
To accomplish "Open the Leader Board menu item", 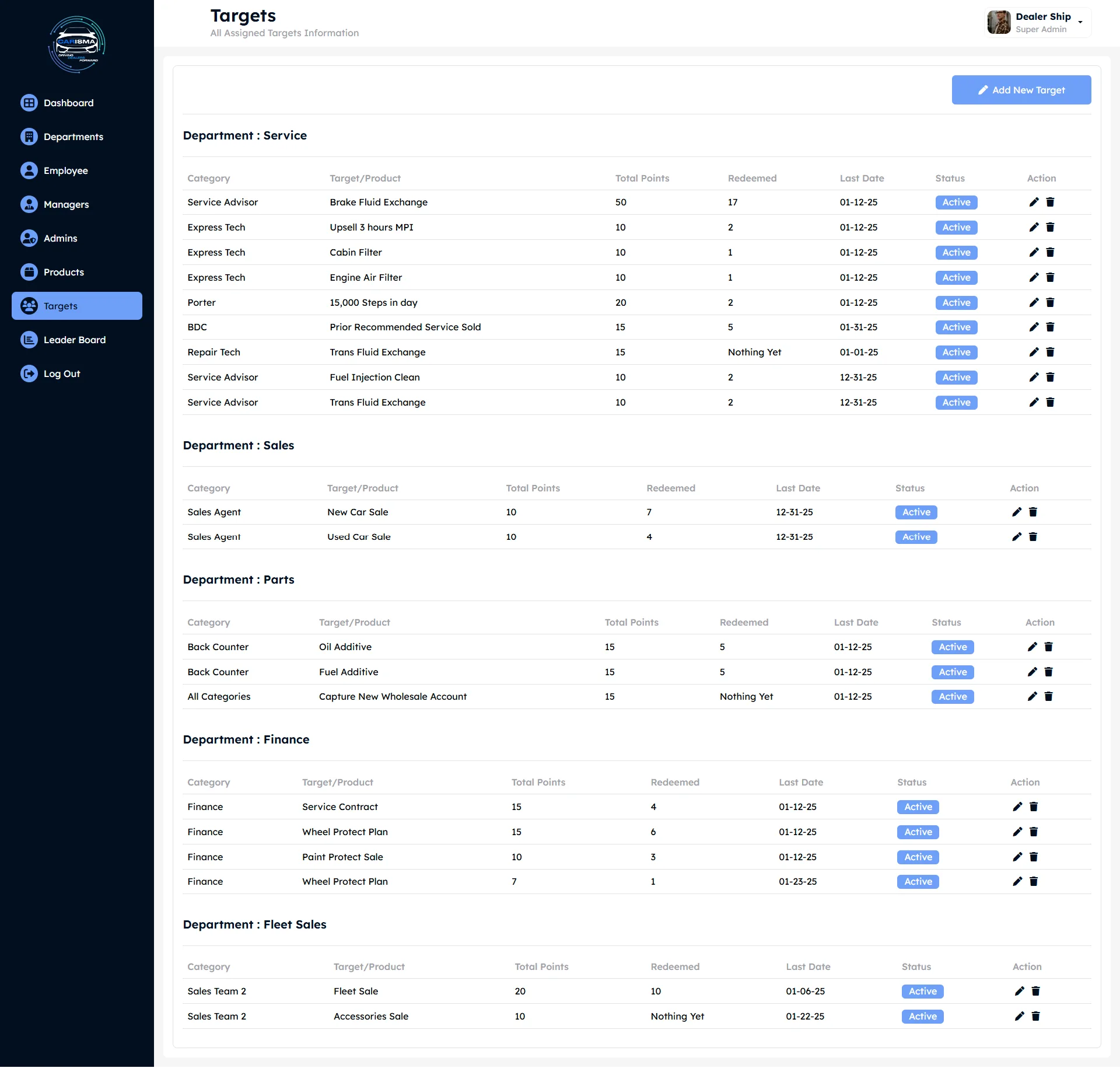I will click(74, 340).
